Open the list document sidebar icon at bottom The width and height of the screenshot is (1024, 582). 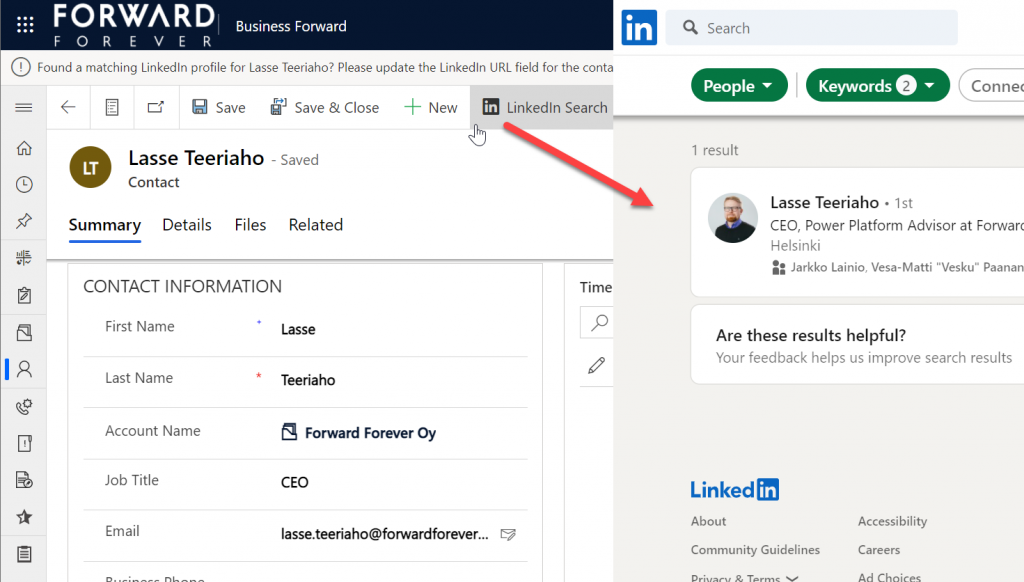(24, 554)
